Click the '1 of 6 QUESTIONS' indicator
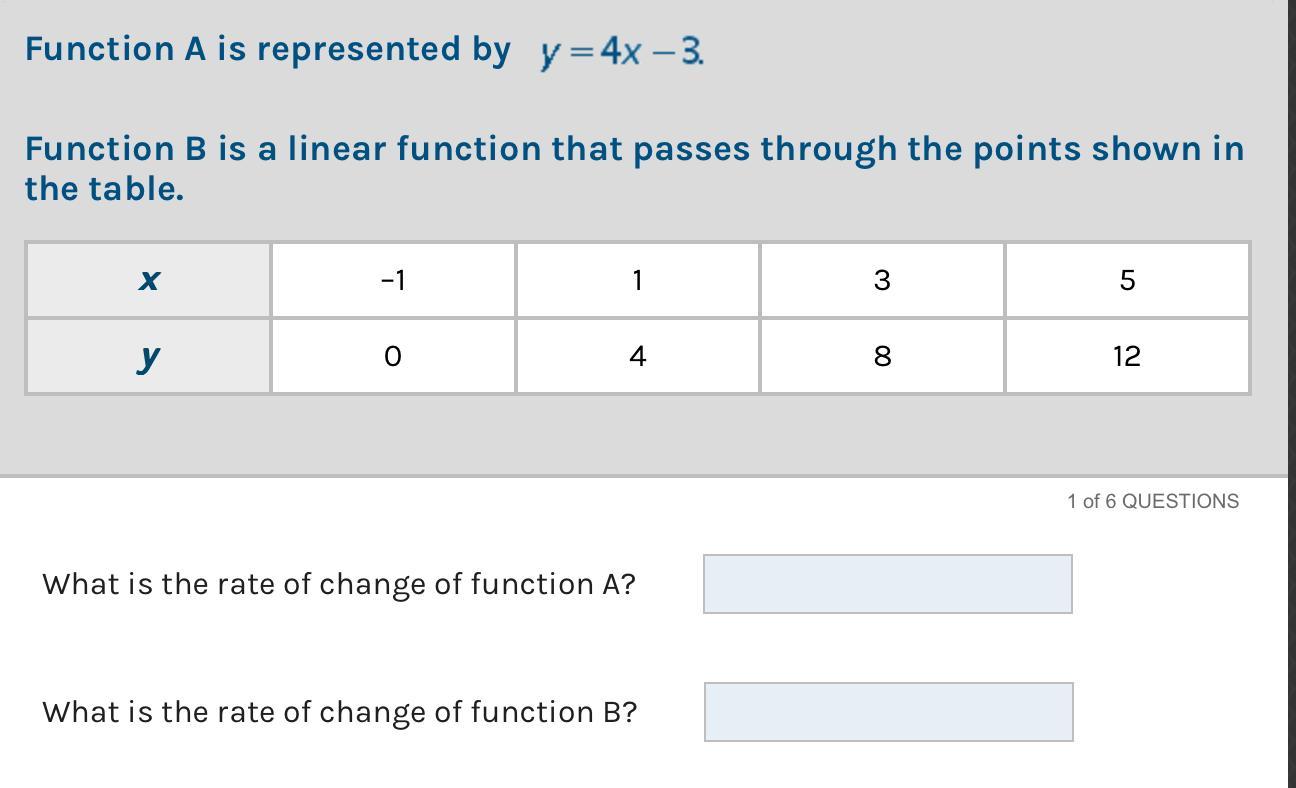The width and height of the screenshot is (1296, 788). coord(1153,501)
